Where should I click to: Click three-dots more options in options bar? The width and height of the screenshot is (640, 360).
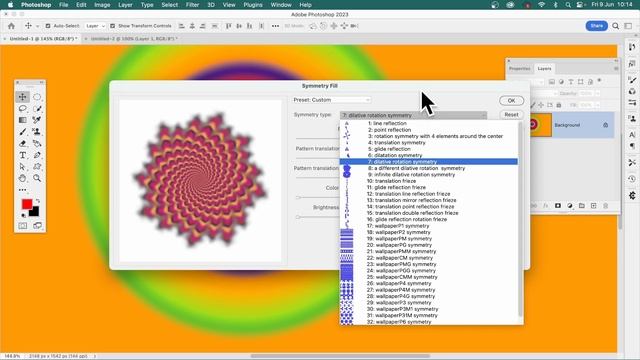276,26
